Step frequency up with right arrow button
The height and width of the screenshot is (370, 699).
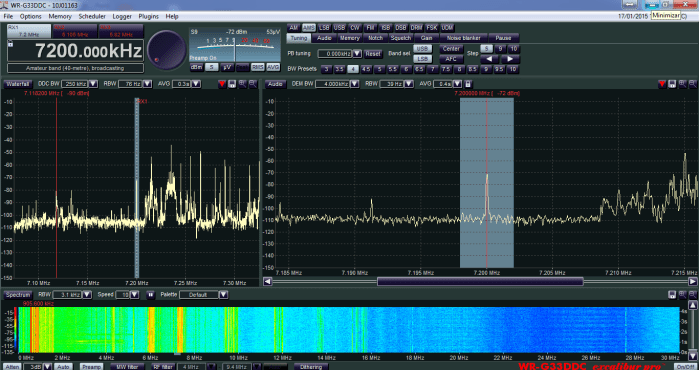(510, 59)
